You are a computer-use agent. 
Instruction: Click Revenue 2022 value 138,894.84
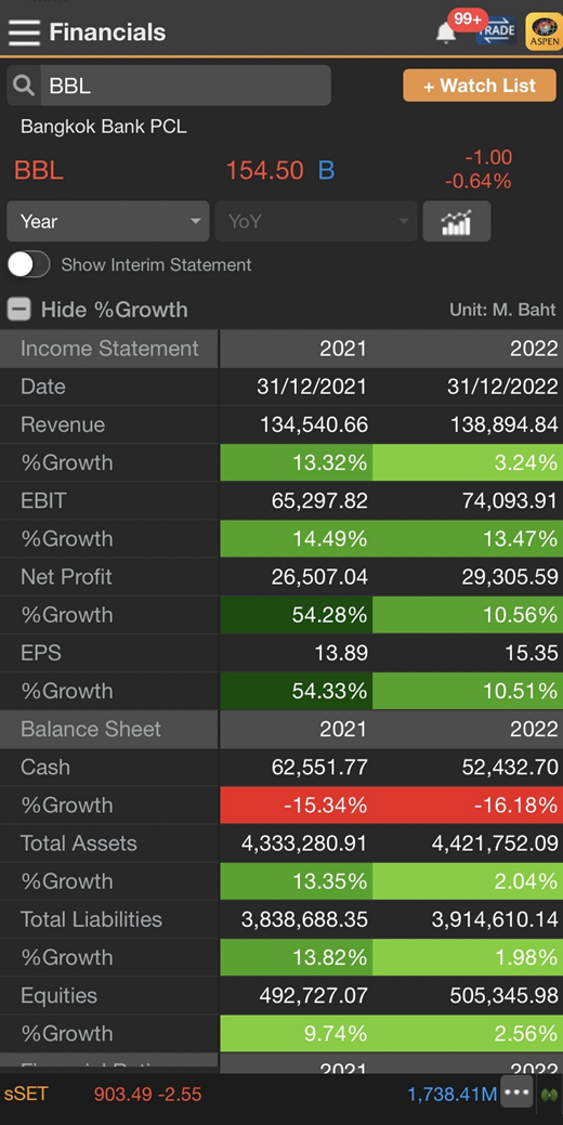(x=504, y=425)
